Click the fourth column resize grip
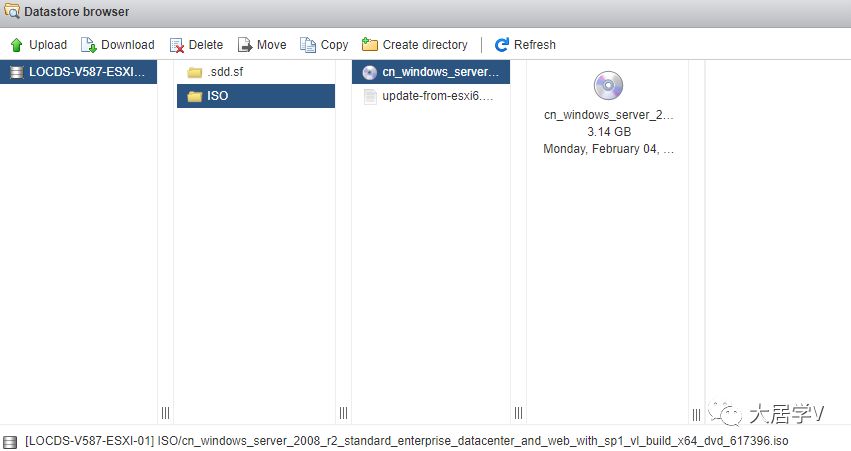The image size is (851, 451). (696, 415)
